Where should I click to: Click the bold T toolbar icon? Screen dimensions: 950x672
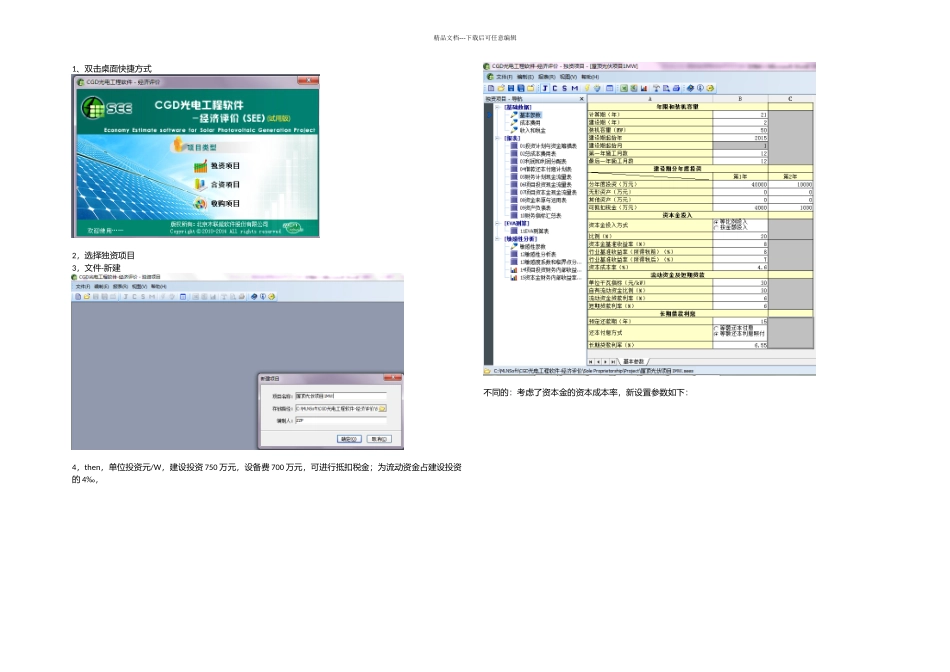pyautogui.click(x=544, y=88)
